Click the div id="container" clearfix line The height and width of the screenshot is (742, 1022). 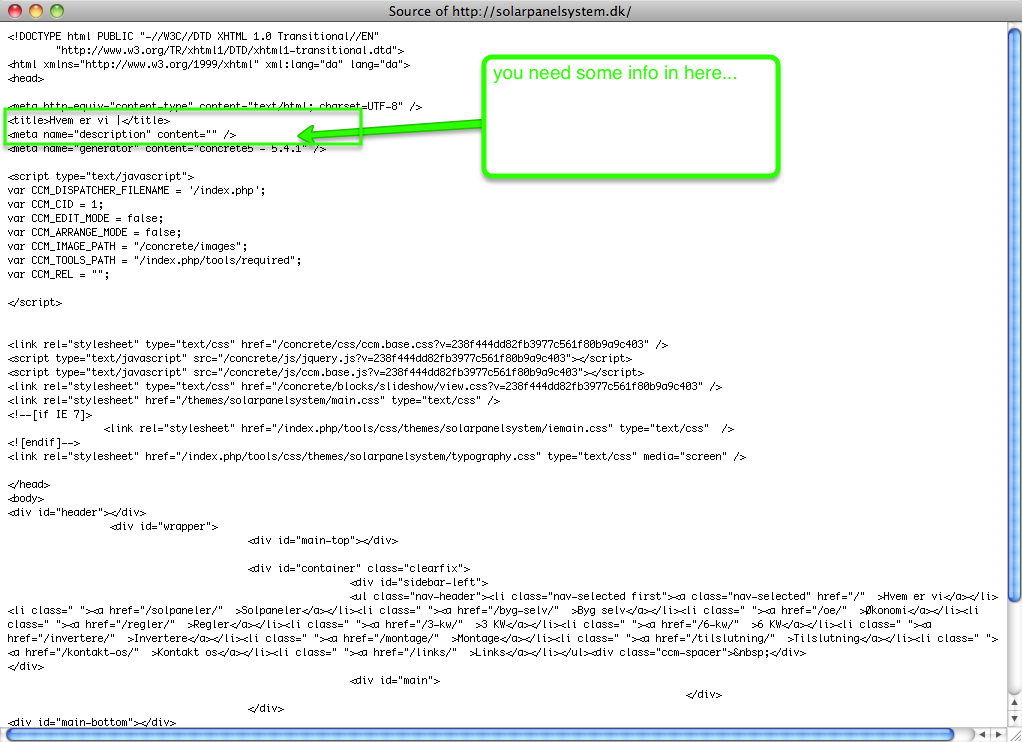click(x=358, y=569)
